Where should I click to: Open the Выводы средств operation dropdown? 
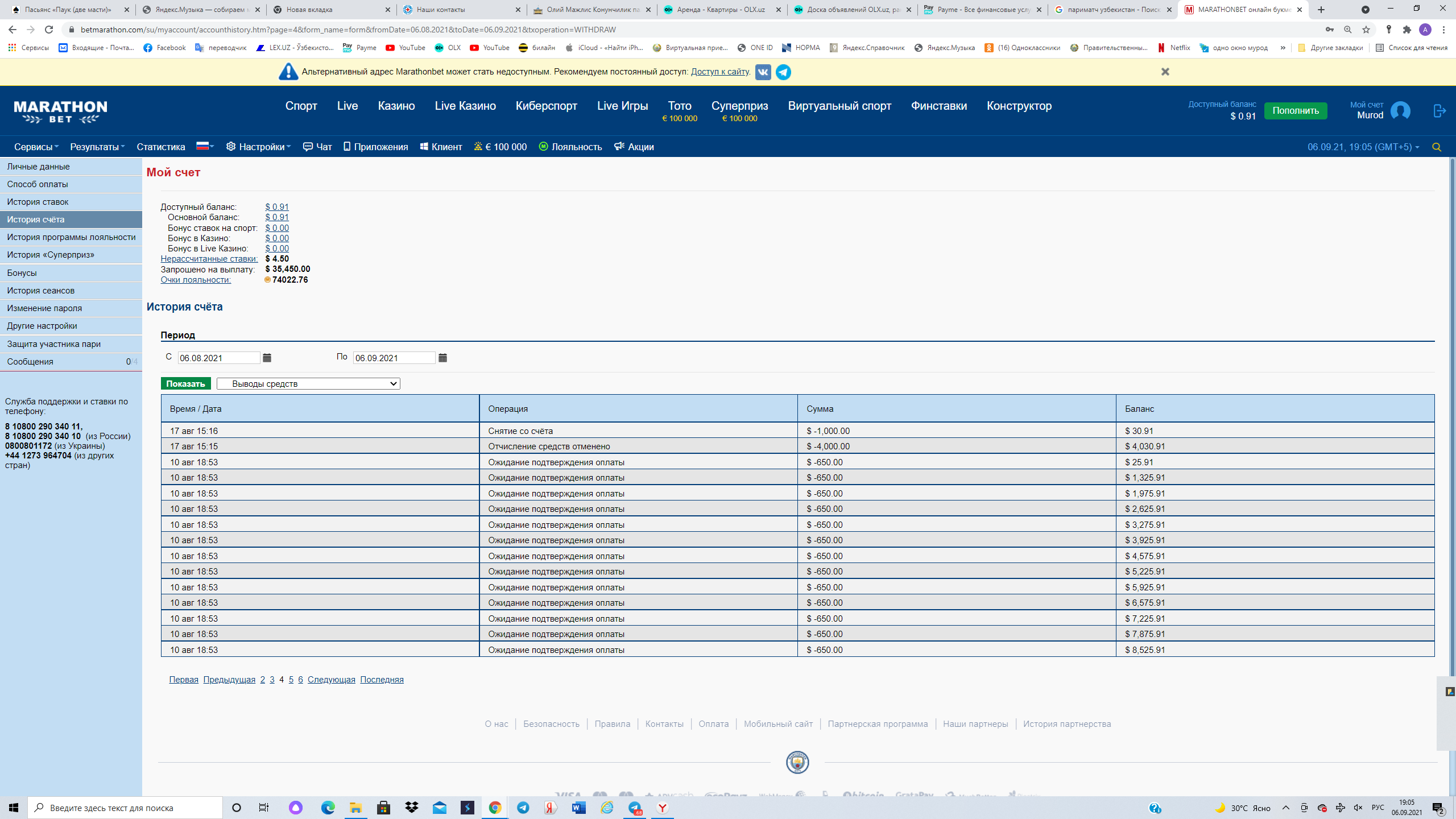point(308,384)
